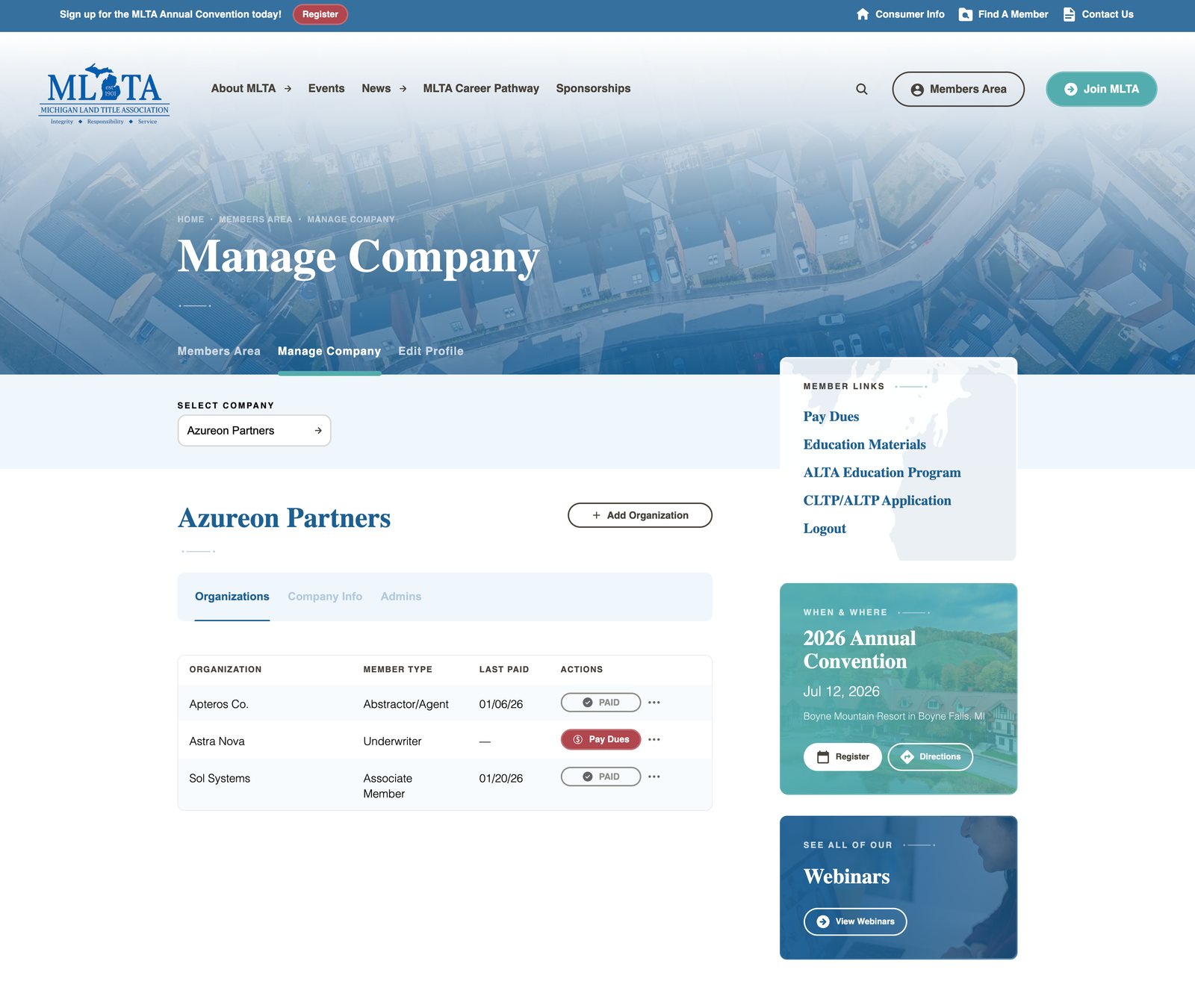This screenshot has height=1008, width=1195.
Task: Click the Consumer Info home icon
Action: click(863, 14)
